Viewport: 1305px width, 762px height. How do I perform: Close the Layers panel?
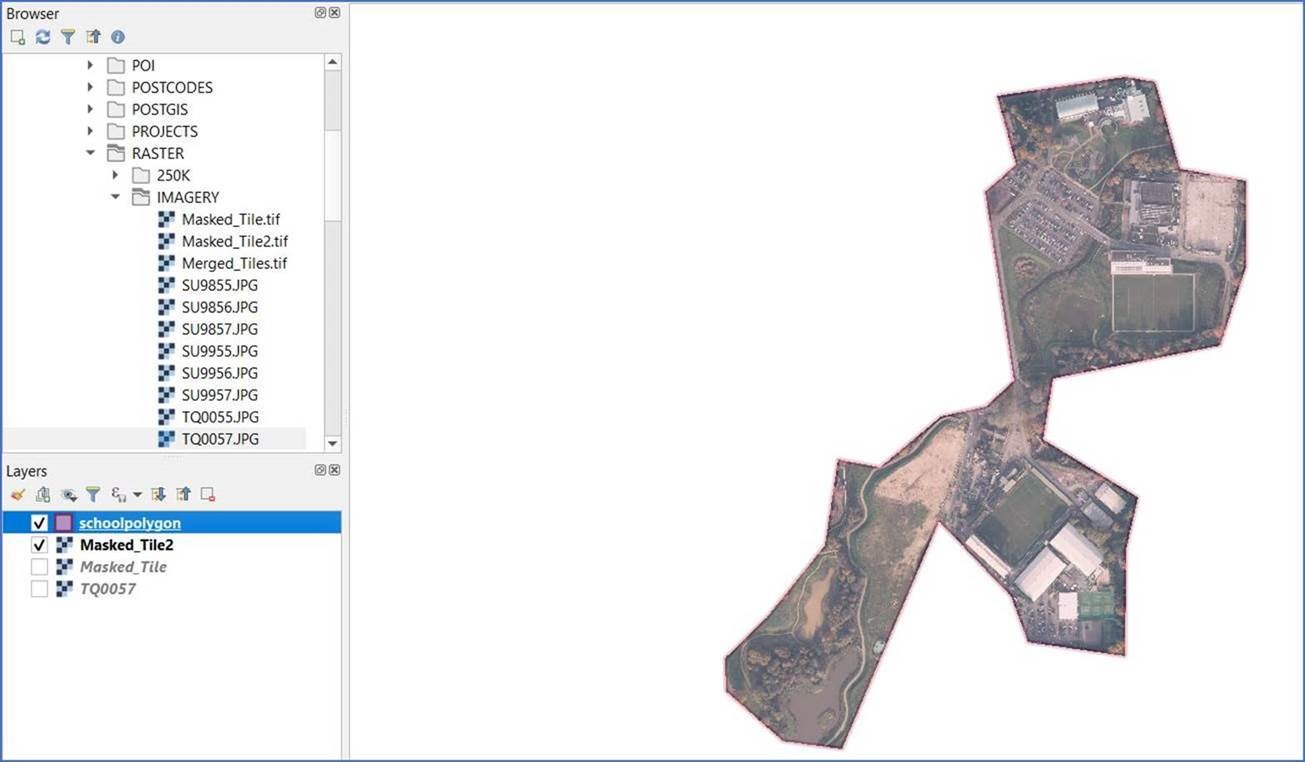[334, 470]
